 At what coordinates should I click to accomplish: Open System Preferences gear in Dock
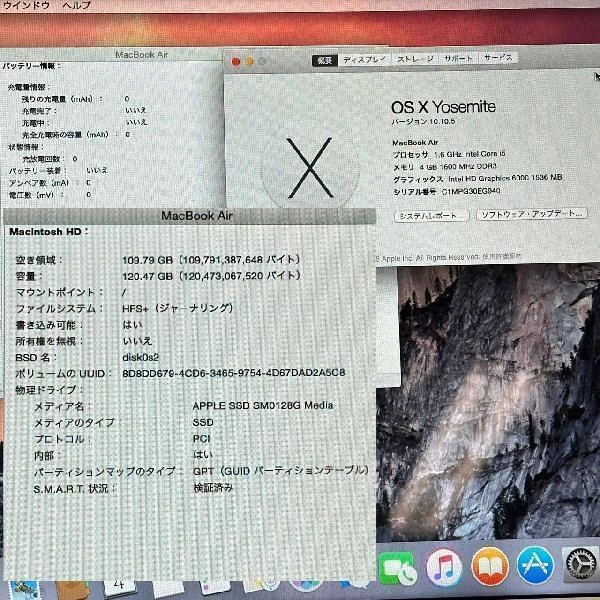[x=581, y=564]
